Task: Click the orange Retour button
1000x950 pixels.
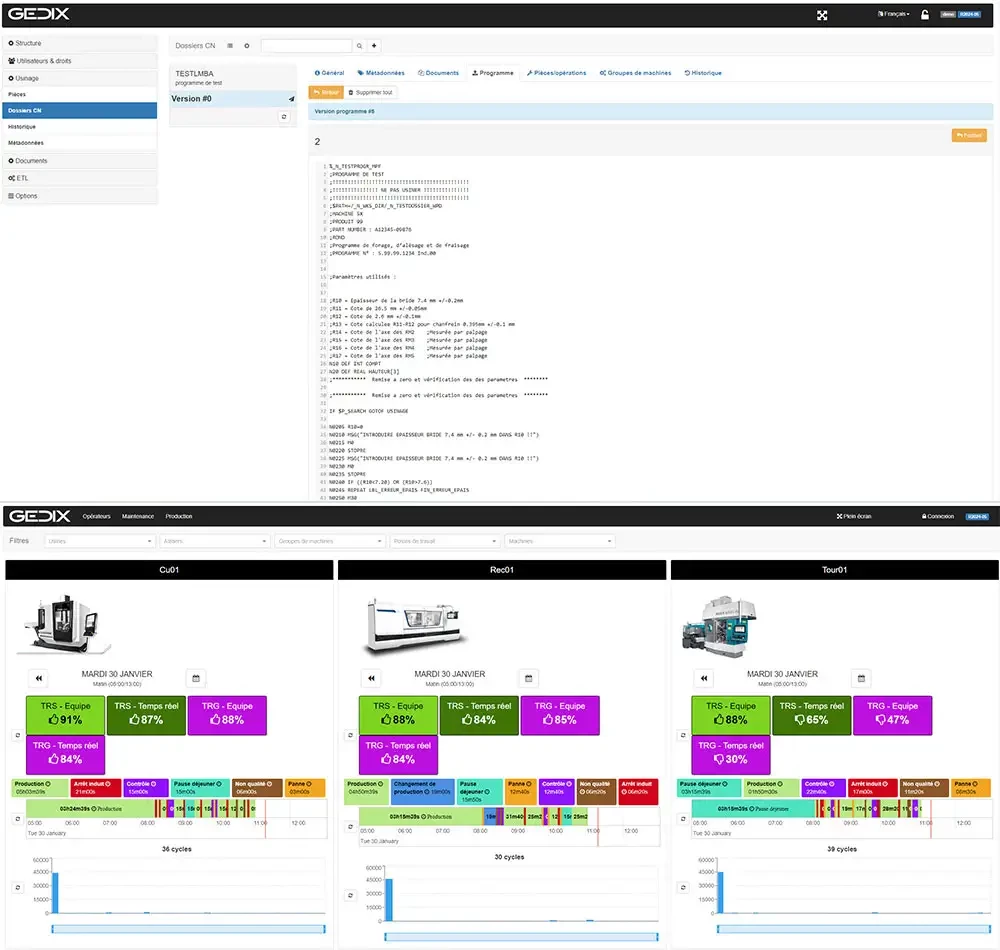Action: pyautogui.click(x=326, y=92)
